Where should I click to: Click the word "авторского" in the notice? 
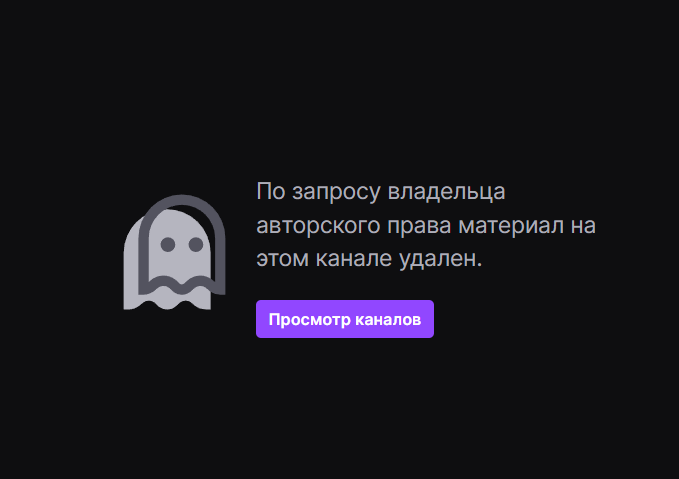[x=318, y=226]
